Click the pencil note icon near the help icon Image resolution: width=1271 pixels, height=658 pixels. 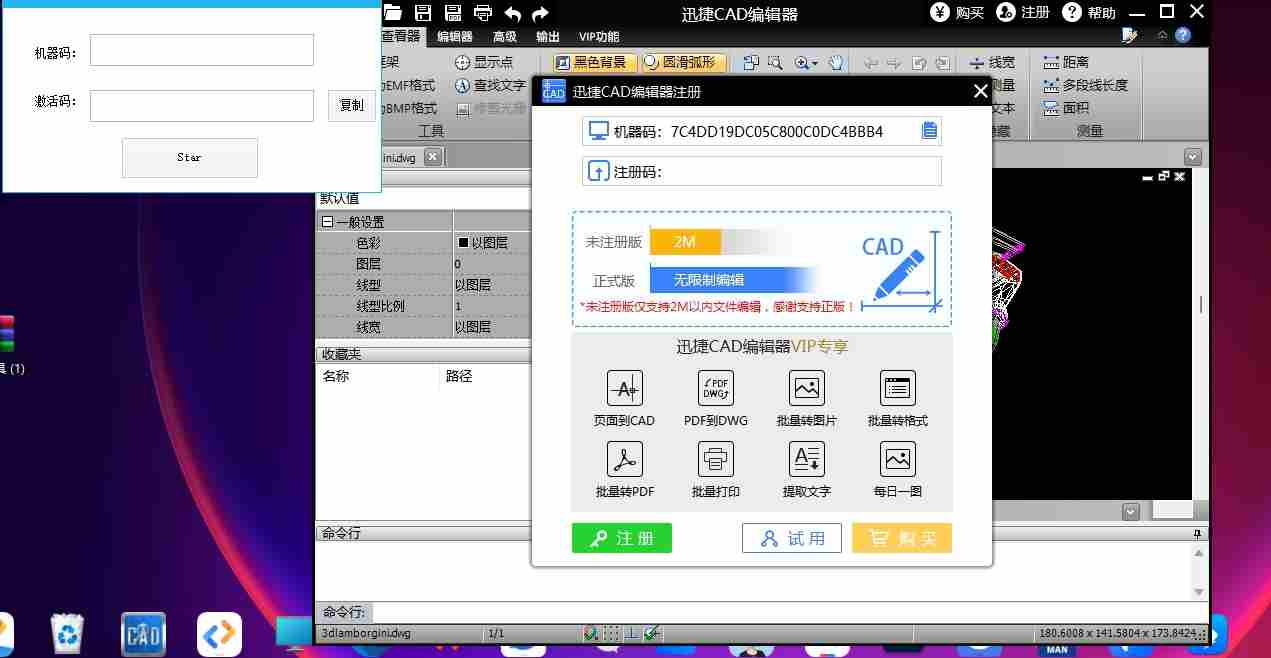pyautogui.click(x=1129, y=35)
